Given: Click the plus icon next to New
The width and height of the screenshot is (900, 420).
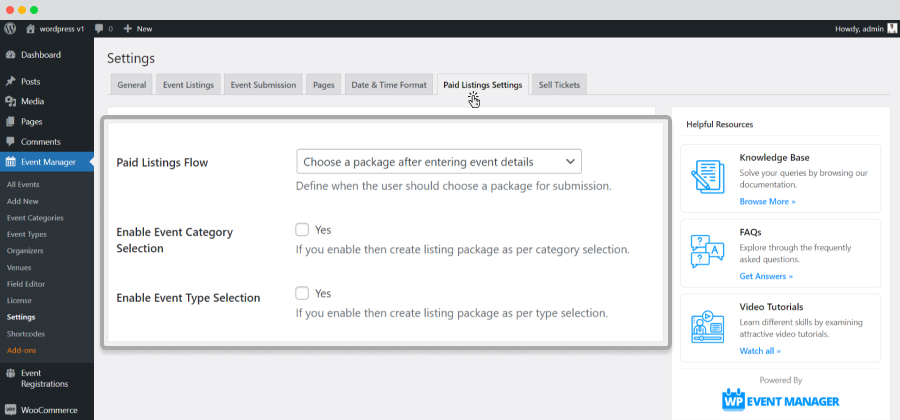Looking at the screenshot, I should pyautogui.click(x=127, y=28).
